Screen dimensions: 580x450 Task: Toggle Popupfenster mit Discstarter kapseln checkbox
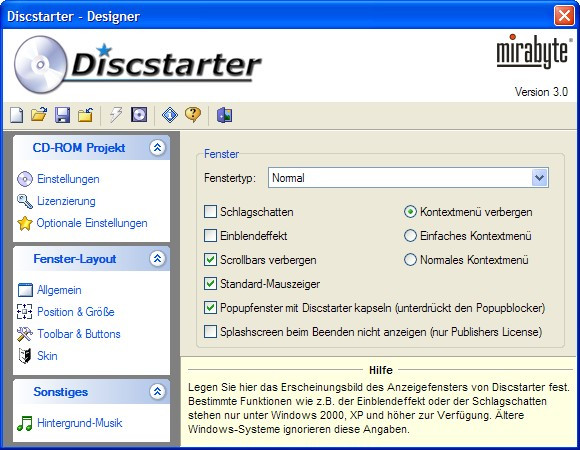(210, 308)
